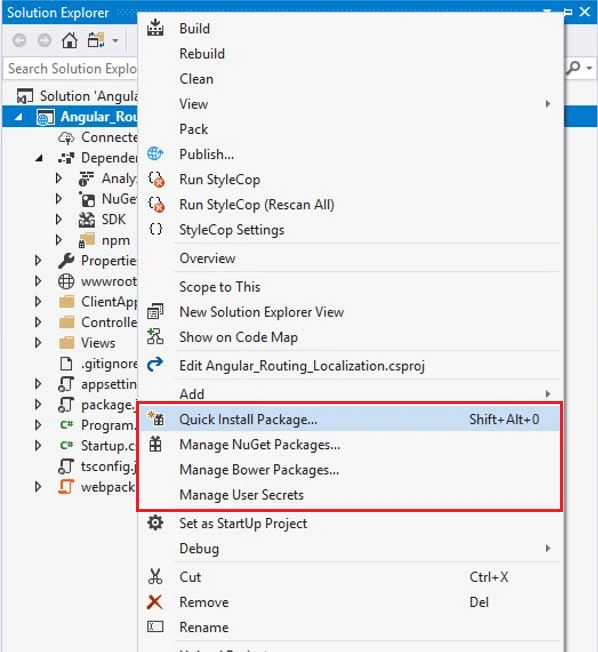Close the Solution Explorer panel
This screenshot has width=598, height=652.
[x=585, y=12]
